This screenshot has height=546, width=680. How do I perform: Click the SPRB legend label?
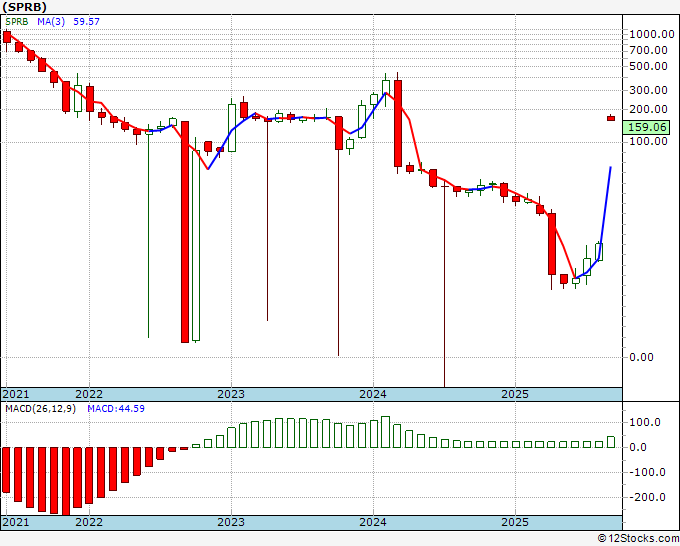click(x=16, y=22)
